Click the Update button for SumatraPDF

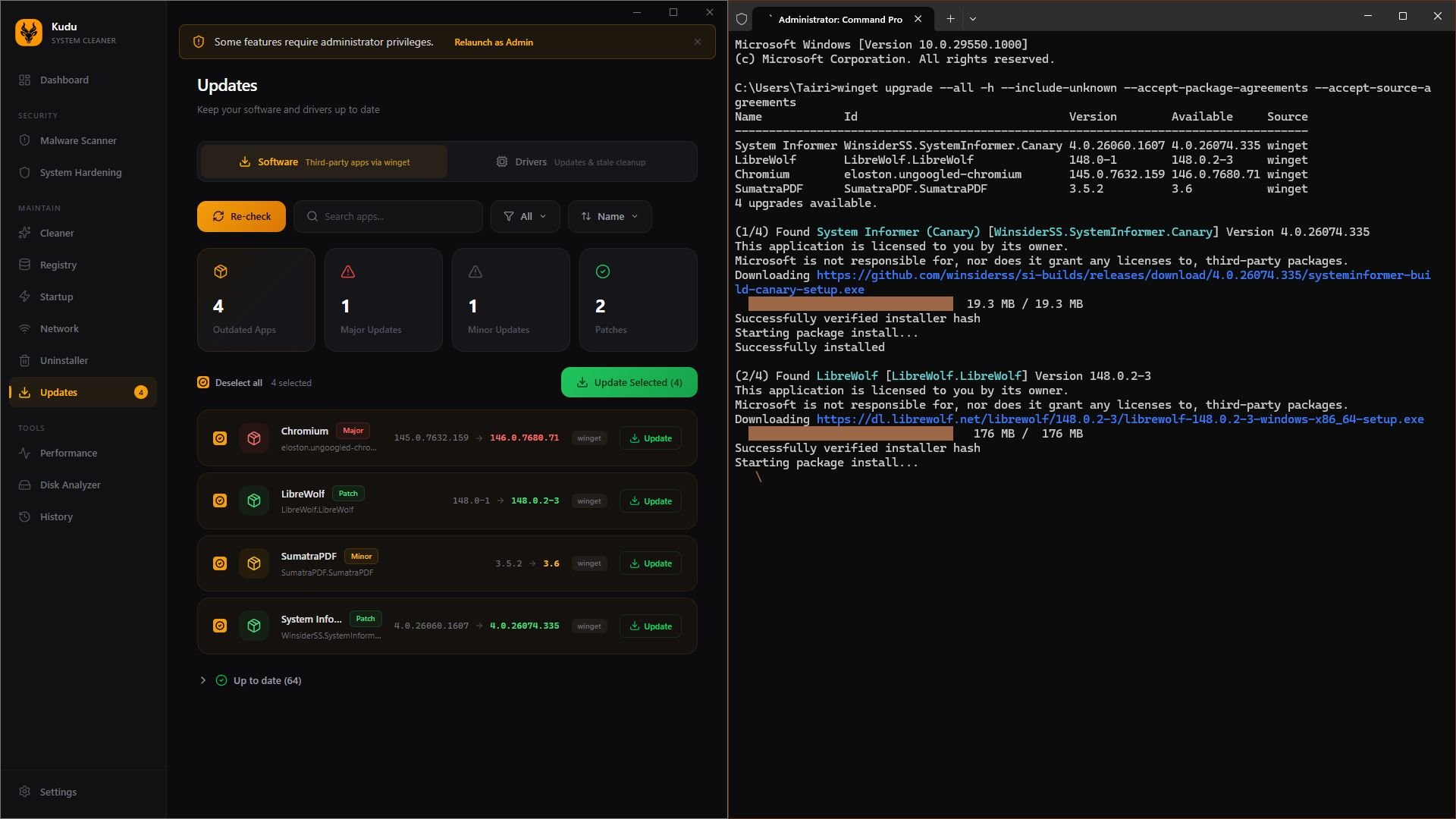coord(651,563)
